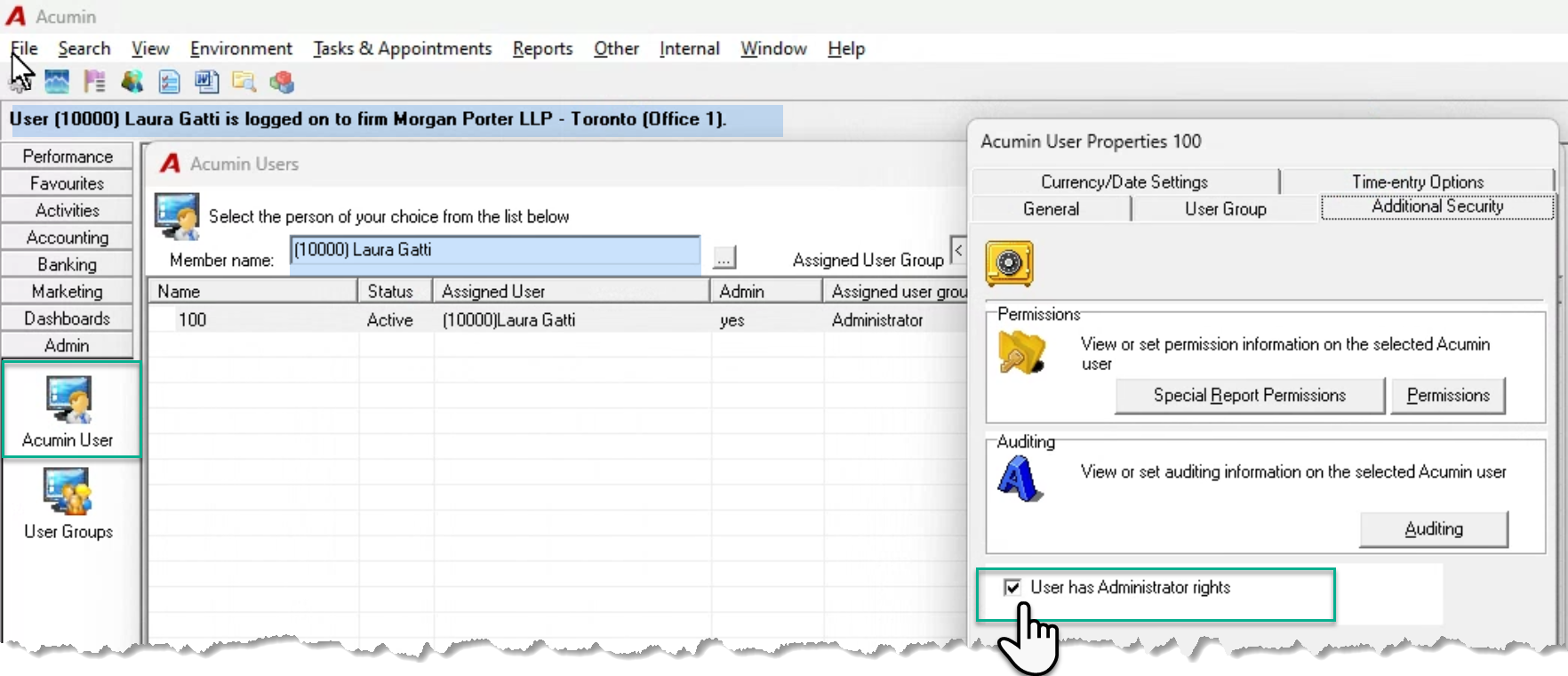The image size is (1568, 676).
Task: Click the Permissions button
Action: pyautogui.click(x=1448, y=395)
